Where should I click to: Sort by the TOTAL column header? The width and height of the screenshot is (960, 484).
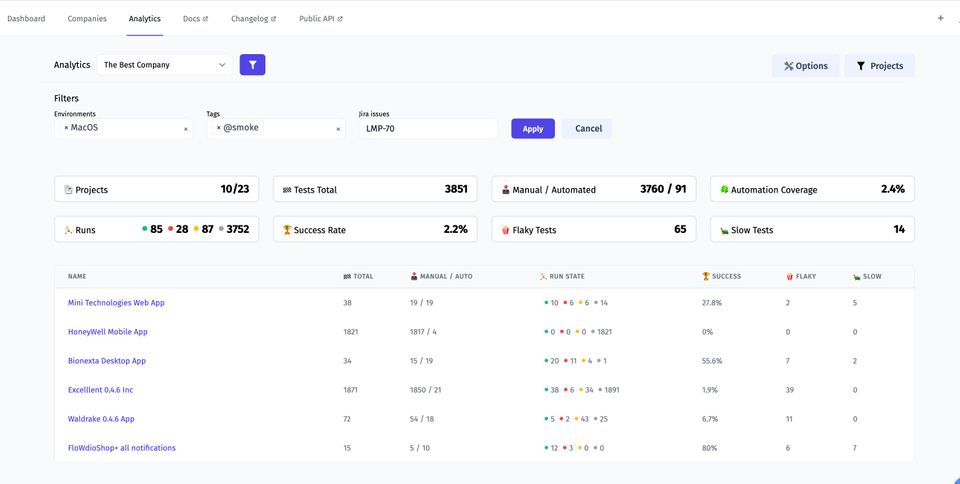(x=358, y=277)
